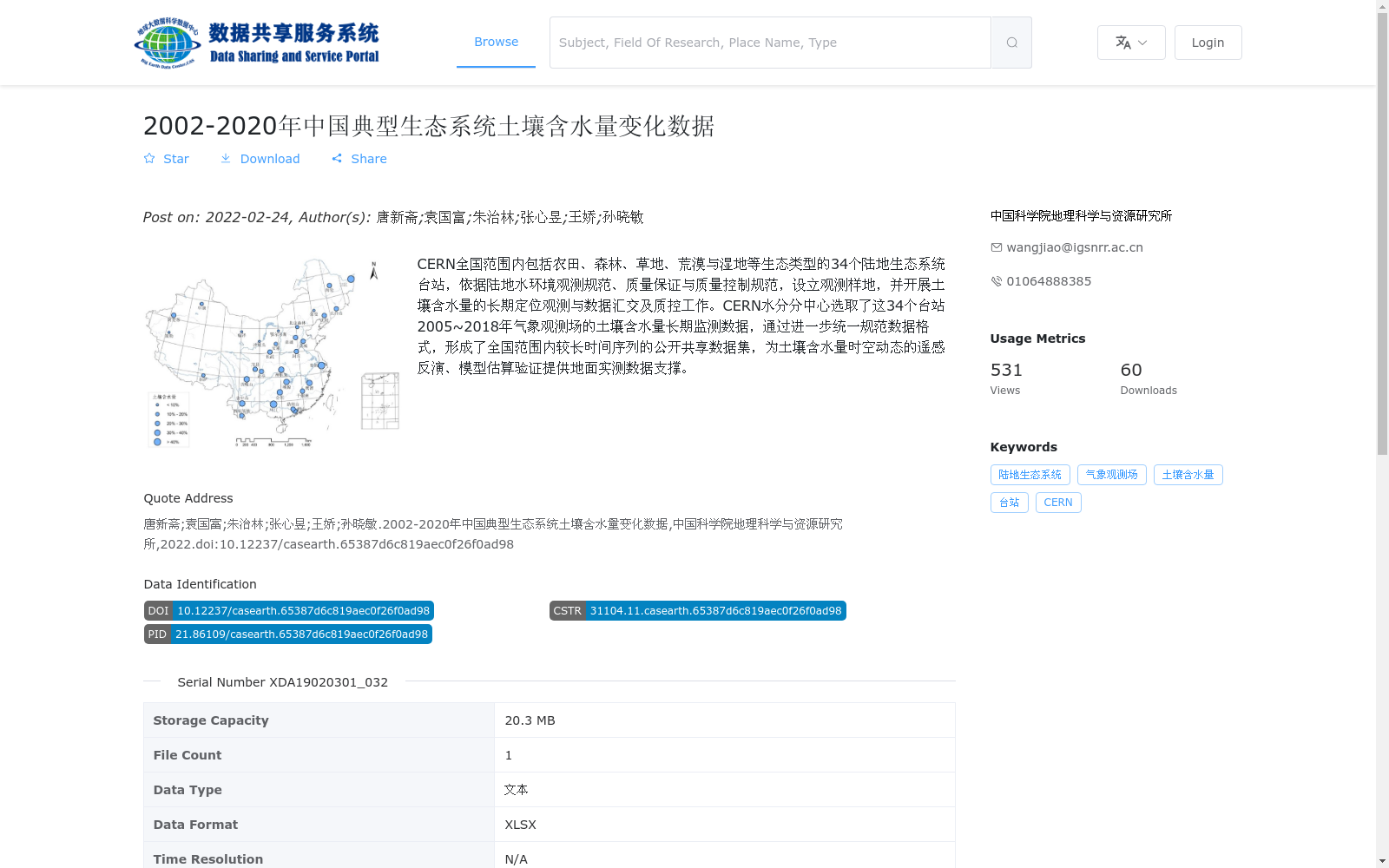Click the File Count row label

[188, 755]
